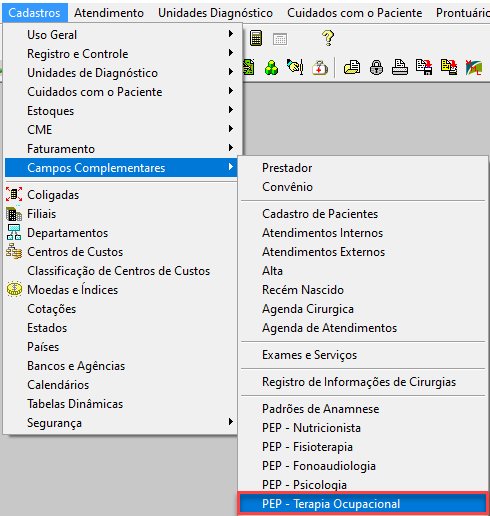The width and height of the screenshot is (490, 516).
Task: Click the XML toolbar icon
Action: 473,68
